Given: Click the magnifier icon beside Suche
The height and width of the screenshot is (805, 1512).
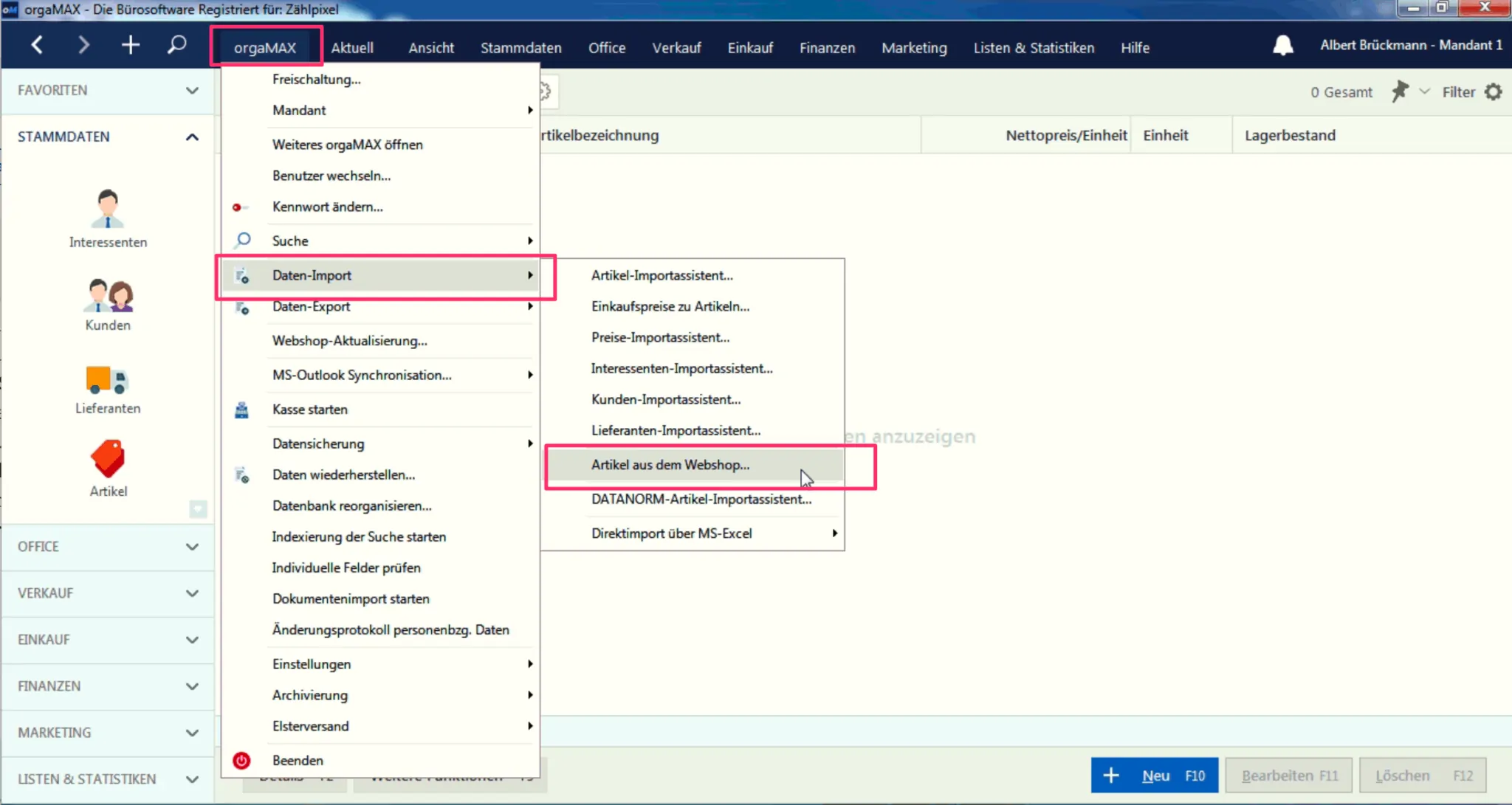Looking at the screenshot, I should click(242, 241).
